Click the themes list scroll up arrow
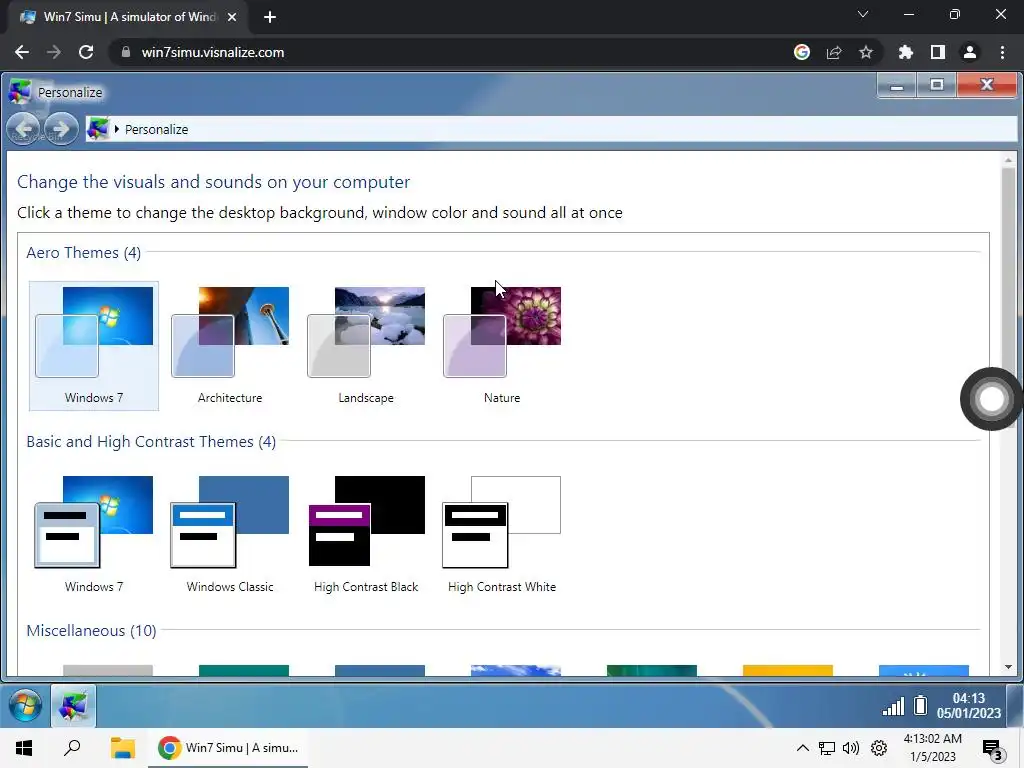The image size is (1024, 768). (1008, 160)
